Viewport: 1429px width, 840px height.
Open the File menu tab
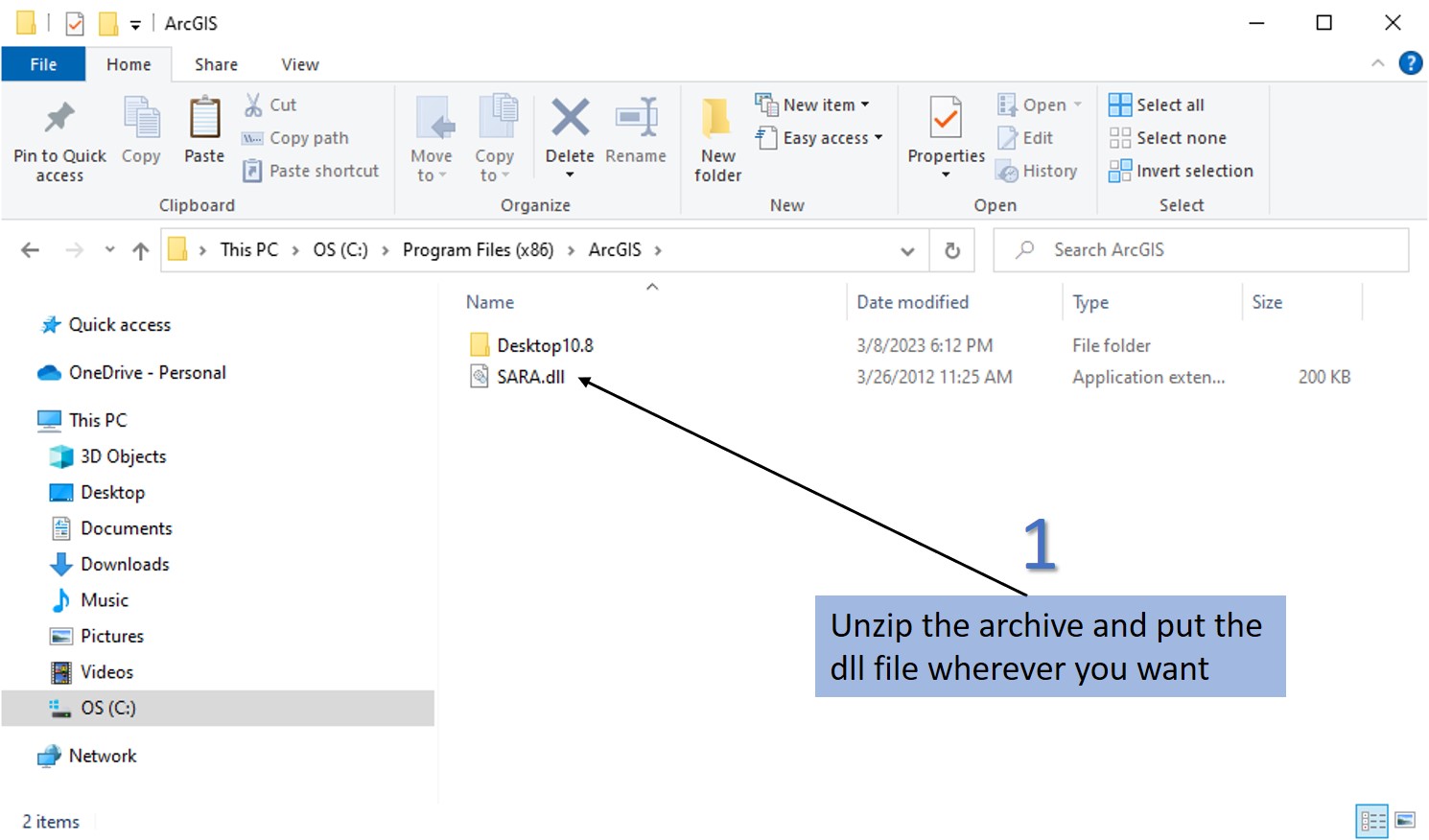[x=43, y=64]
